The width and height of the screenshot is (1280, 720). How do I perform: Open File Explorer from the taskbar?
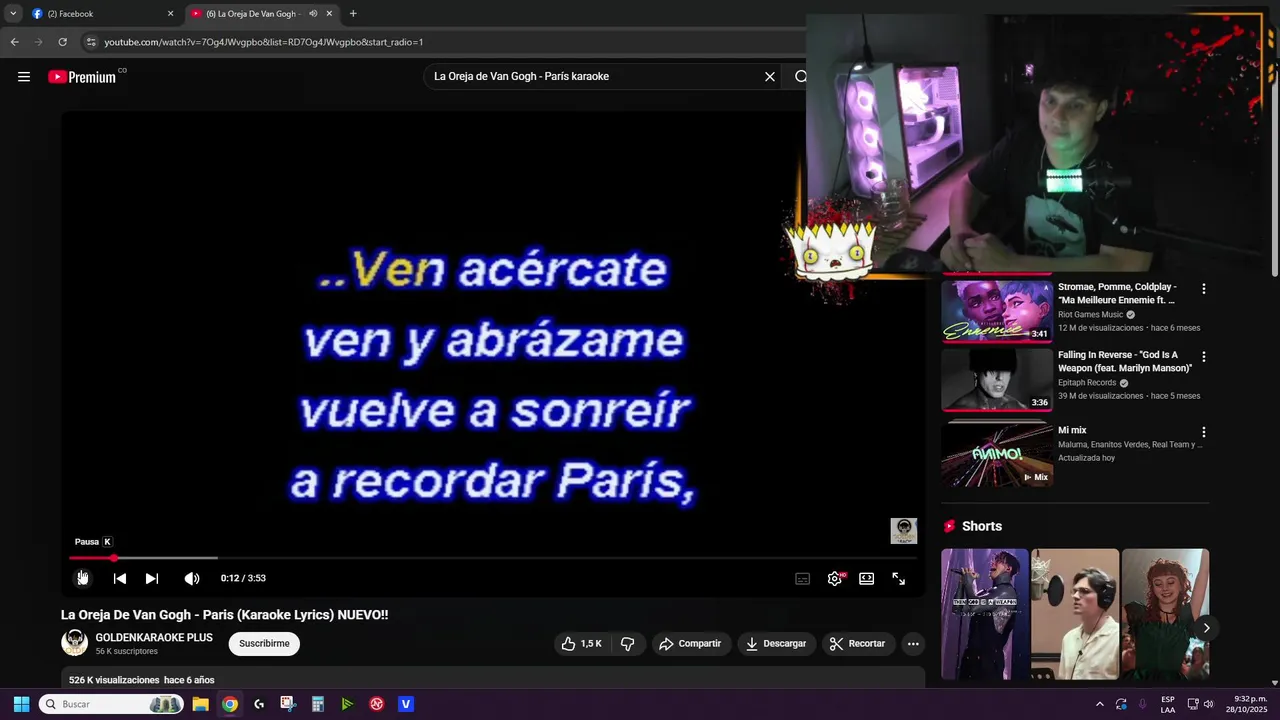(200, 704)
